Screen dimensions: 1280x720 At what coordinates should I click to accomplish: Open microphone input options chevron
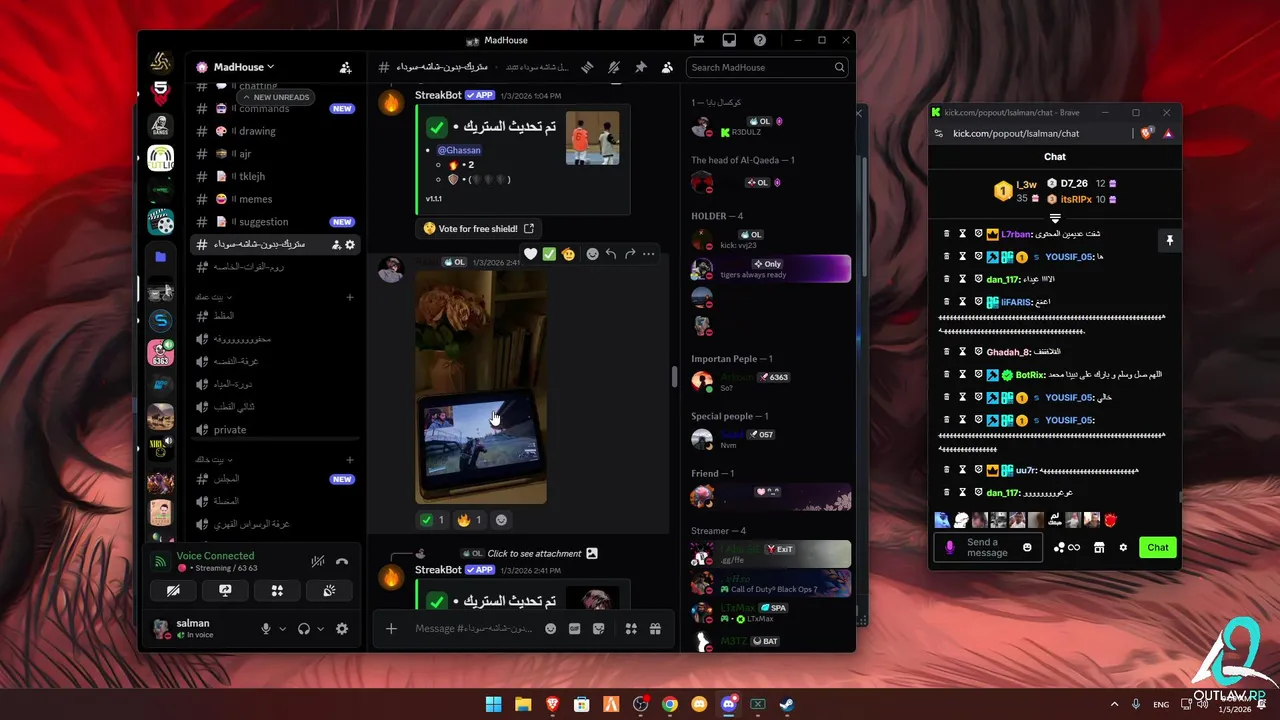click(283, 629)
